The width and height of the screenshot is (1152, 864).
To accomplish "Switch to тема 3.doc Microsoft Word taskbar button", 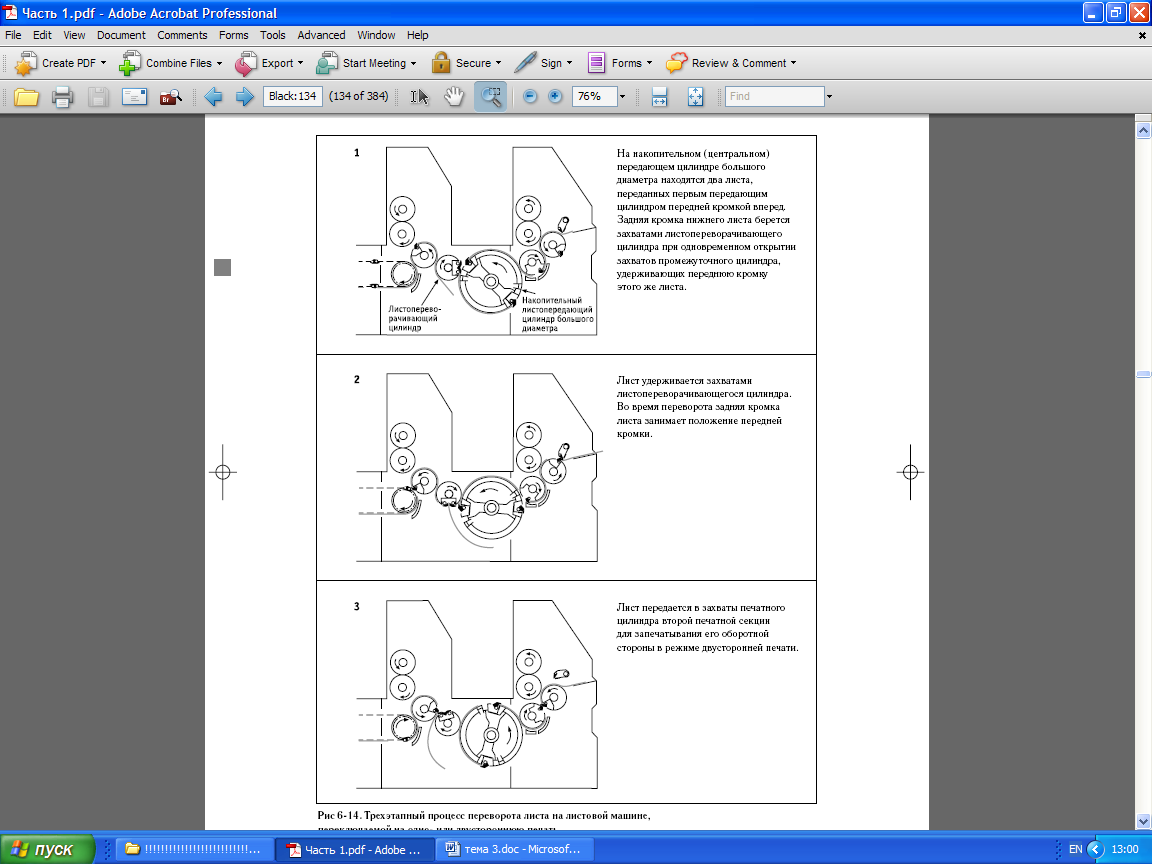I will pos(515,849).
